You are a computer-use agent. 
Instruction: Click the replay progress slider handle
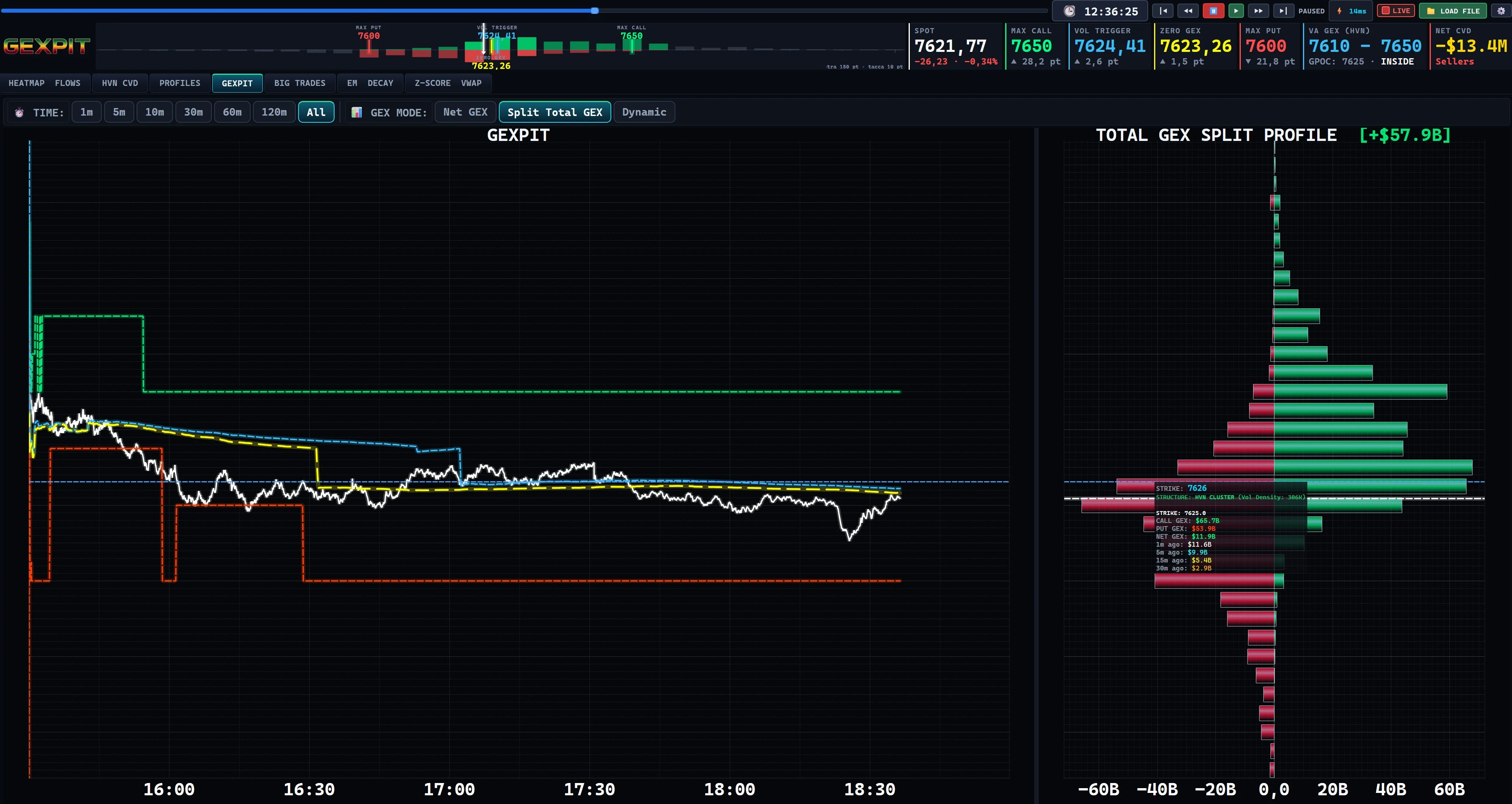[595, 11]
